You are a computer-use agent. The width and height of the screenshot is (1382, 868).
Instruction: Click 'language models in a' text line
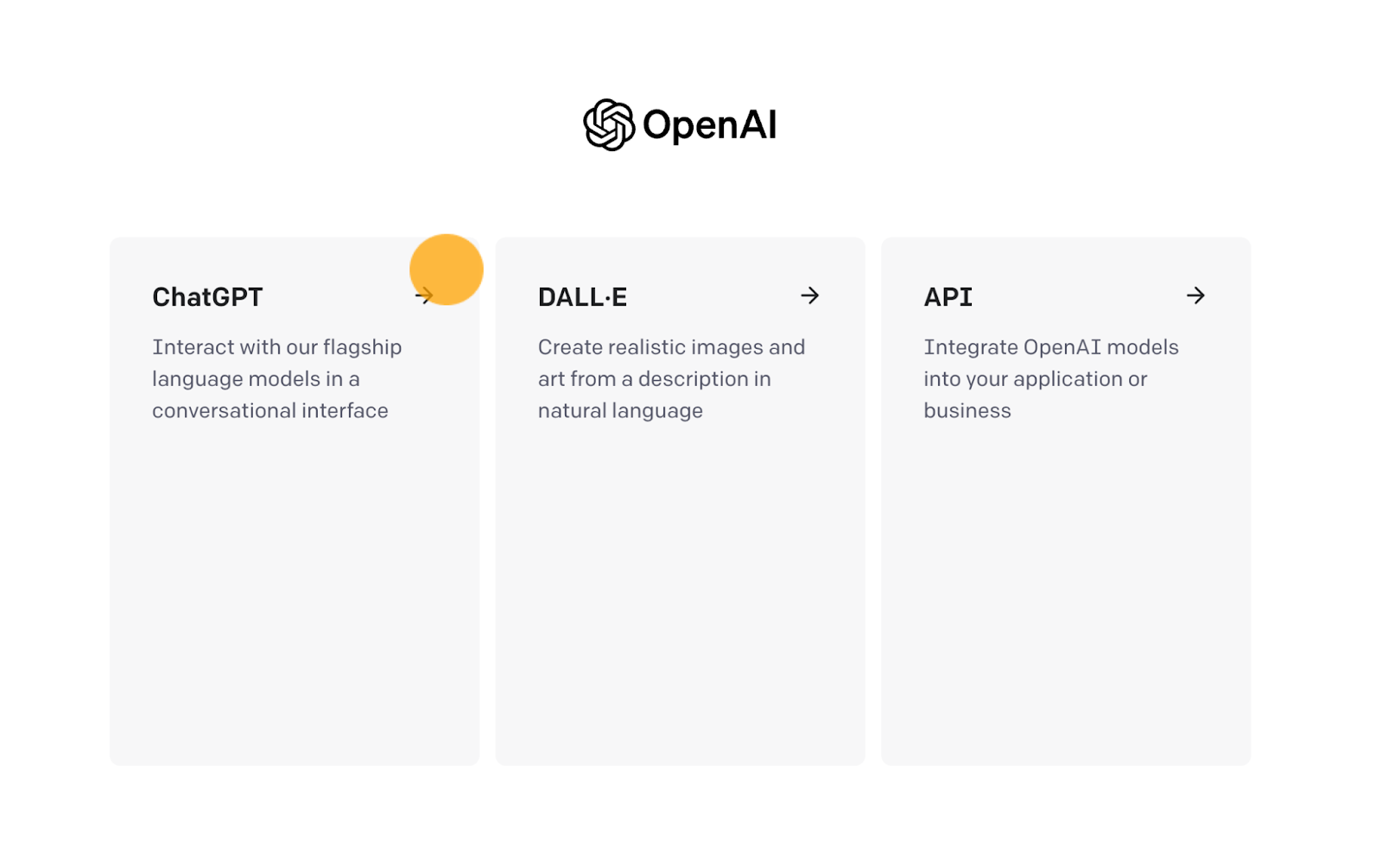point(256,379)
